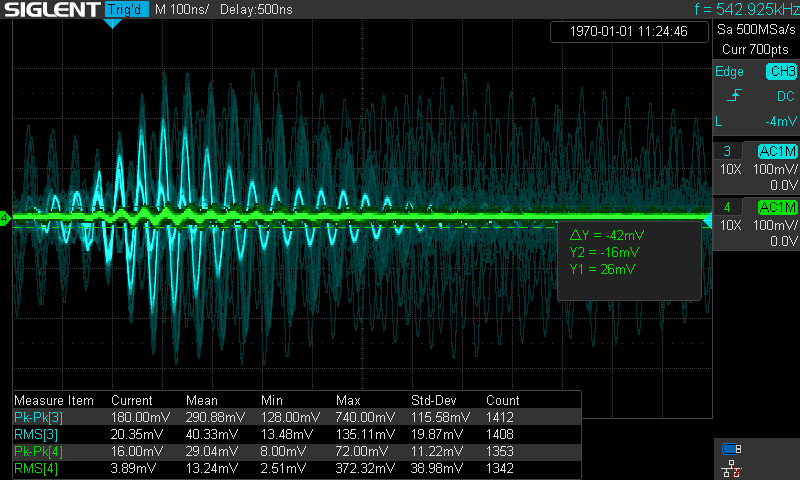Image resolution: width=800 pixels, height=480 pixels.
Task: Click the trigger level arrow on right edge
Action: [x=706, y=220]
